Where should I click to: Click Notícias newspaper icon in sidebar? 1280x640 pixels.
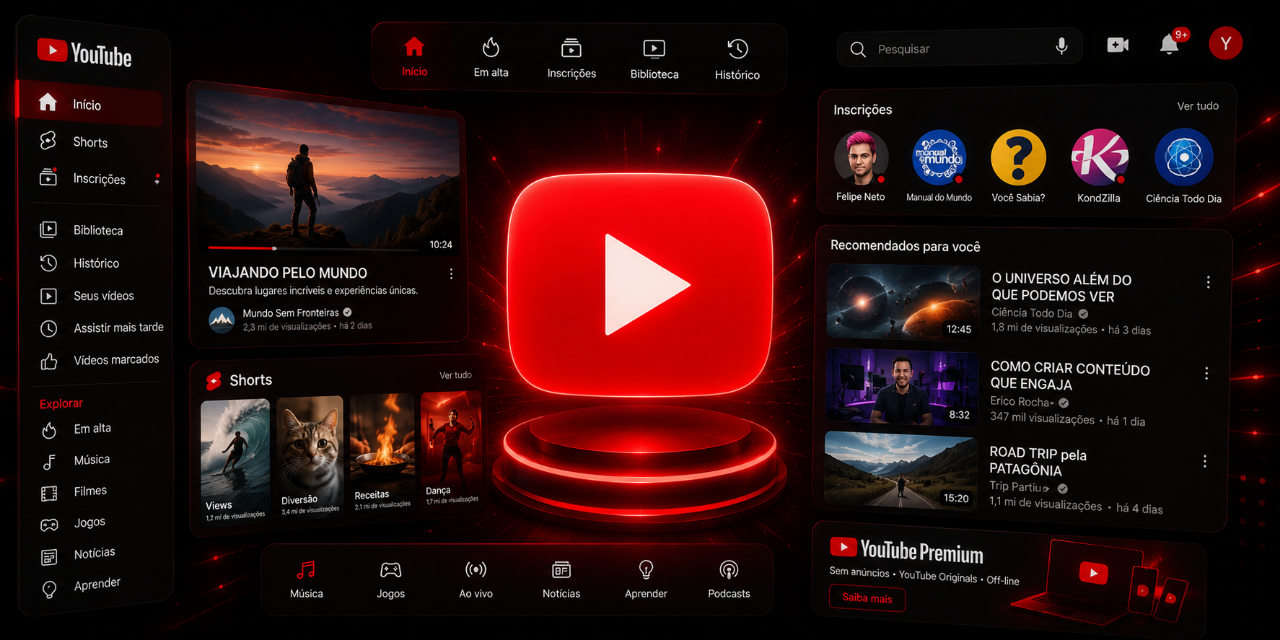coord(49,556)
